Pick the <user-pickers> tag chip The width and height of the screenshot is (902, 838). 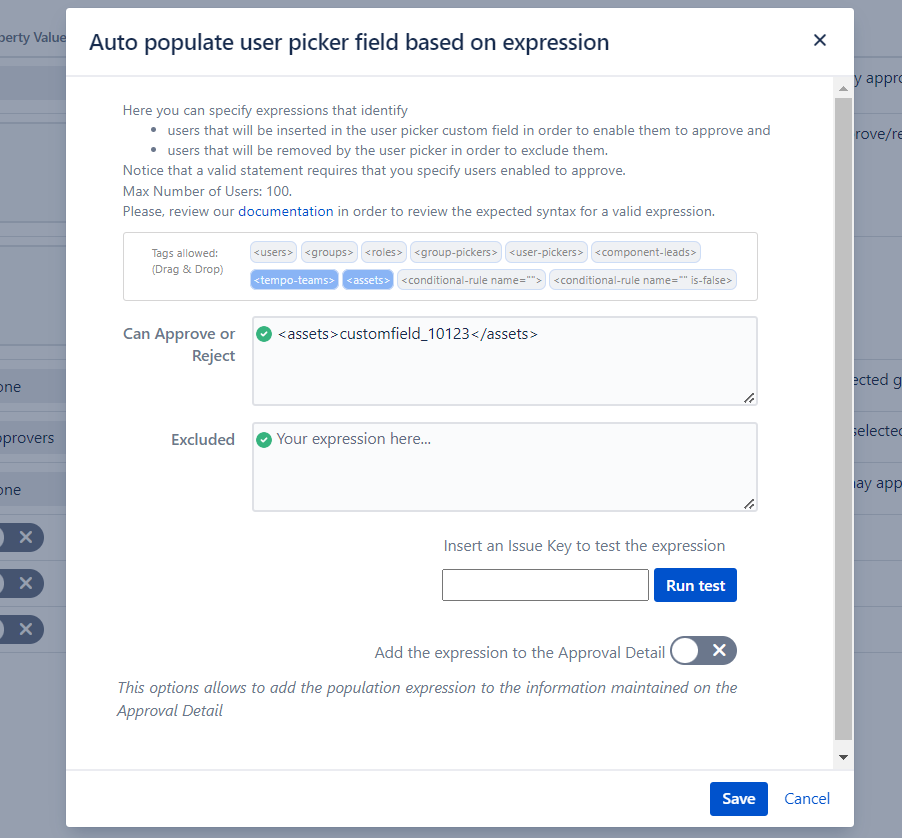[546, 253]
